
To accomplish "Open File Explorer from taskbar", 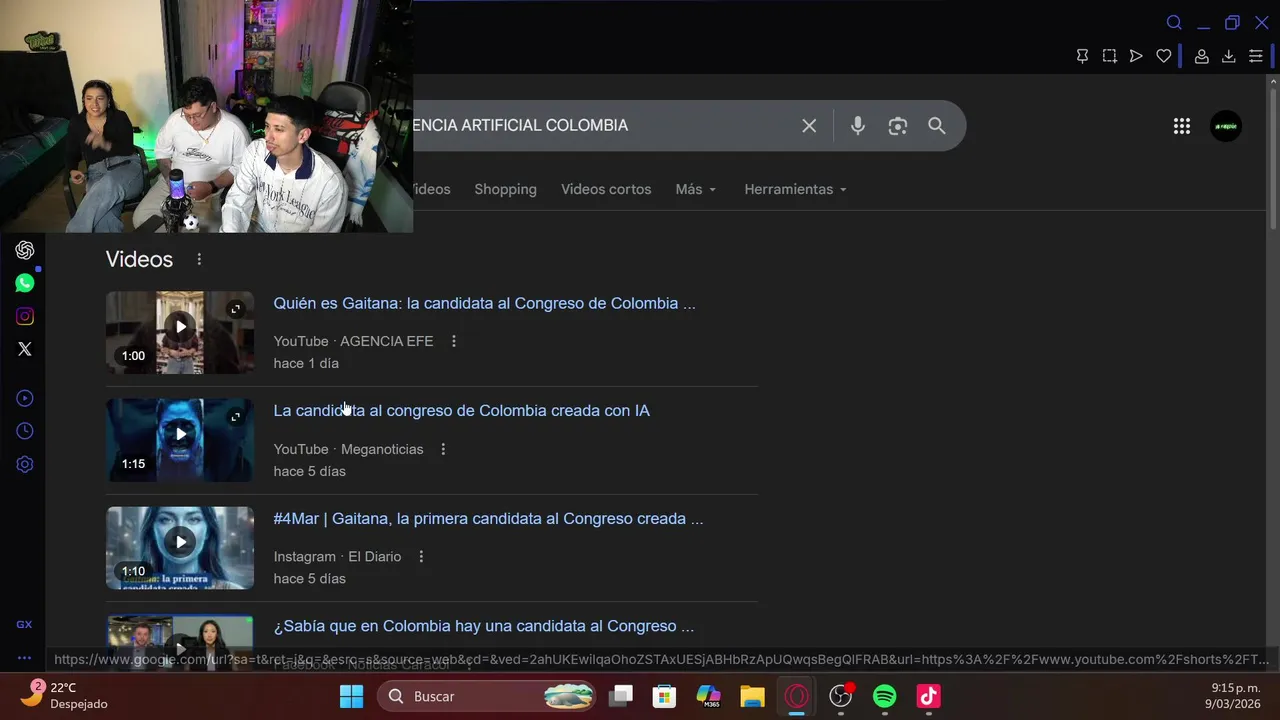I will 752,696.
